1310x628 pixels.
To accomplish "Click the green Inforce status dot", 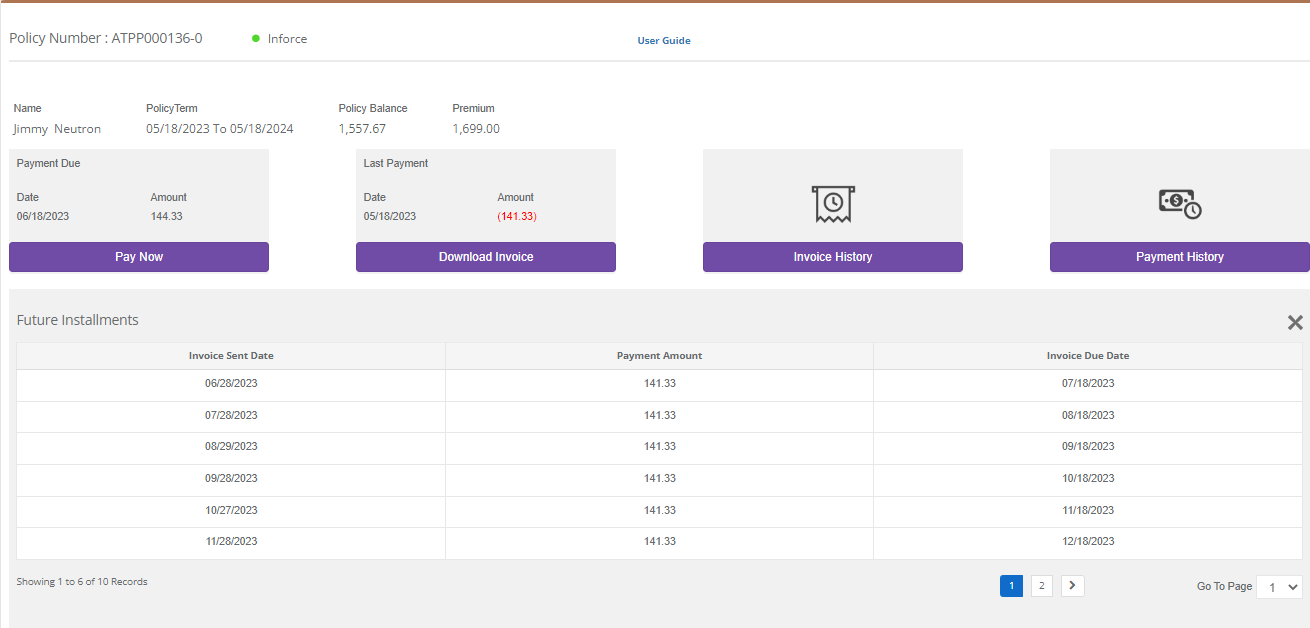I will [x=256, y=39].
